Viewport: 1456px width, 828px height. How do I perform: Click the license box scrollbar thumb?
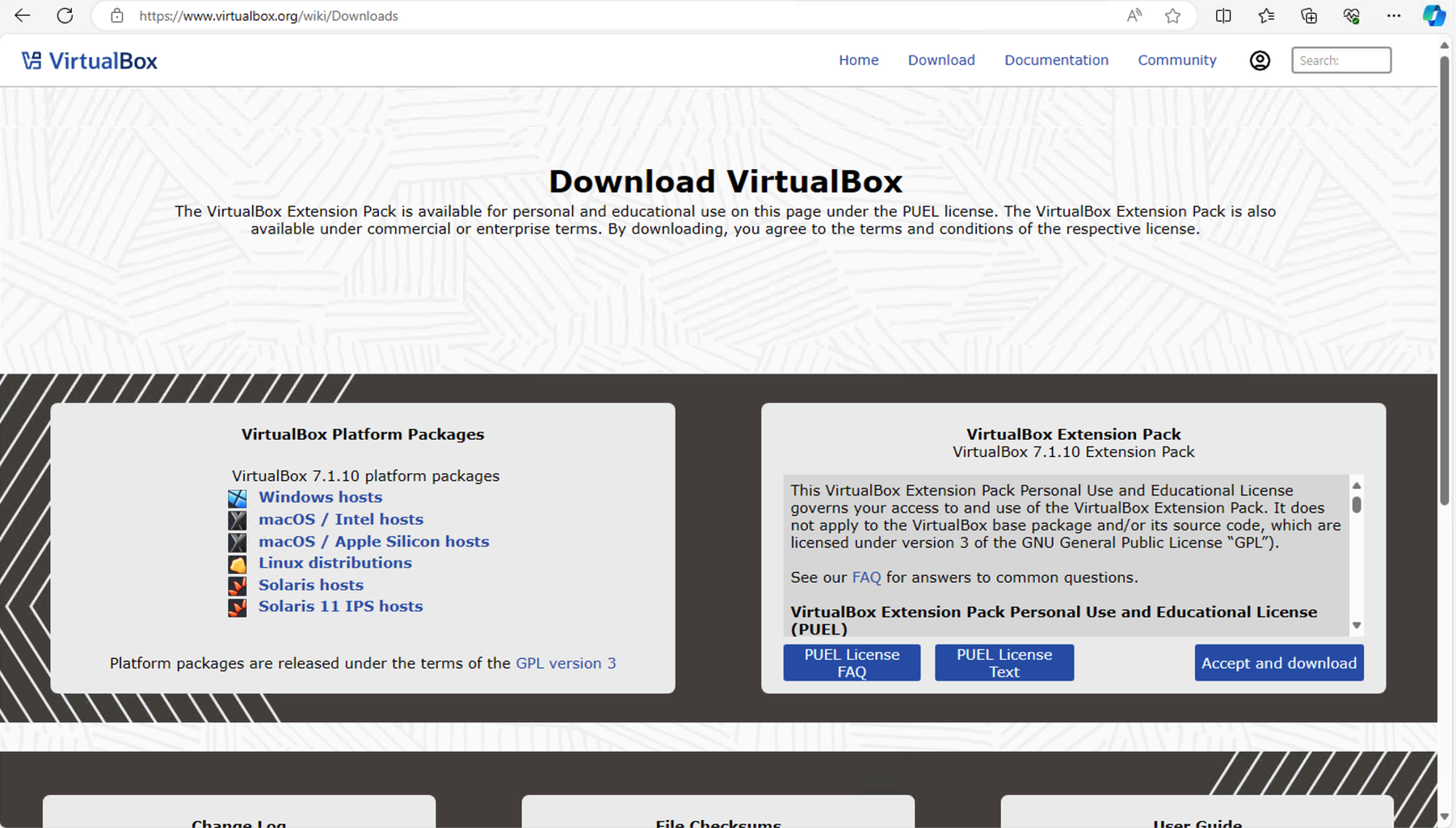pos(1356,504)
